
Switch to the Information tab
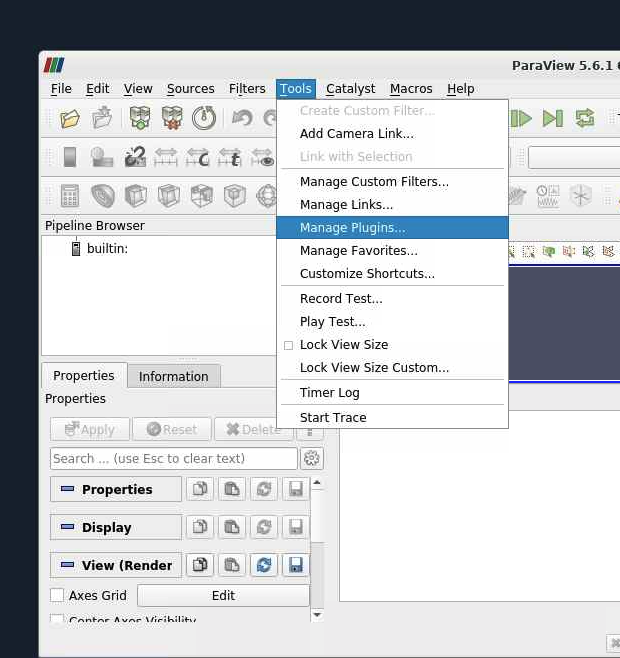click(x=173, y=377)
